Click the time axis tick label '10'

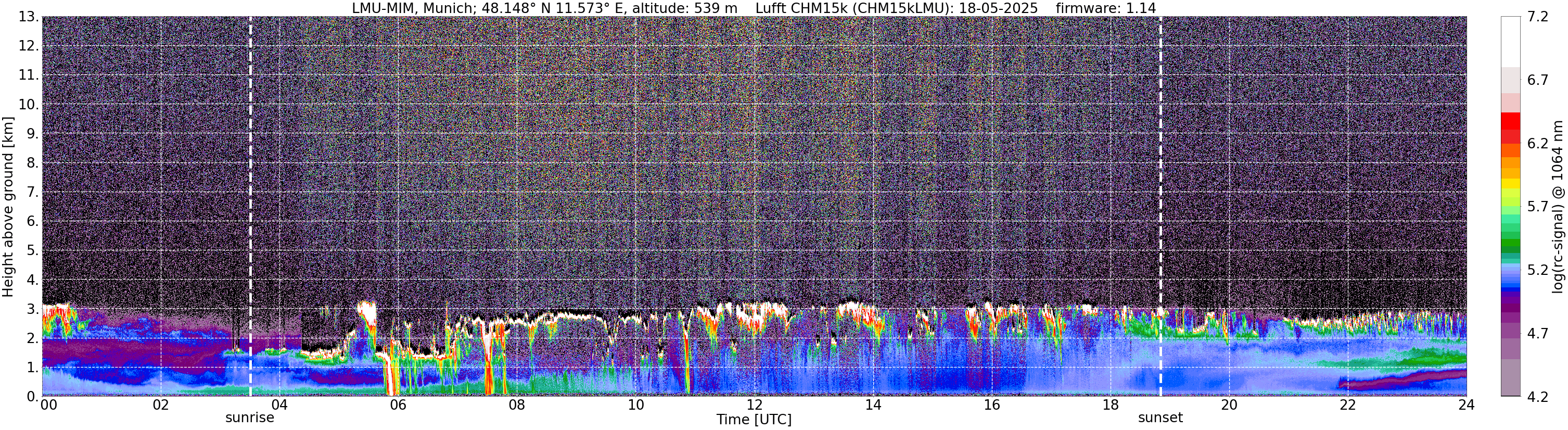tap(635, 405)
